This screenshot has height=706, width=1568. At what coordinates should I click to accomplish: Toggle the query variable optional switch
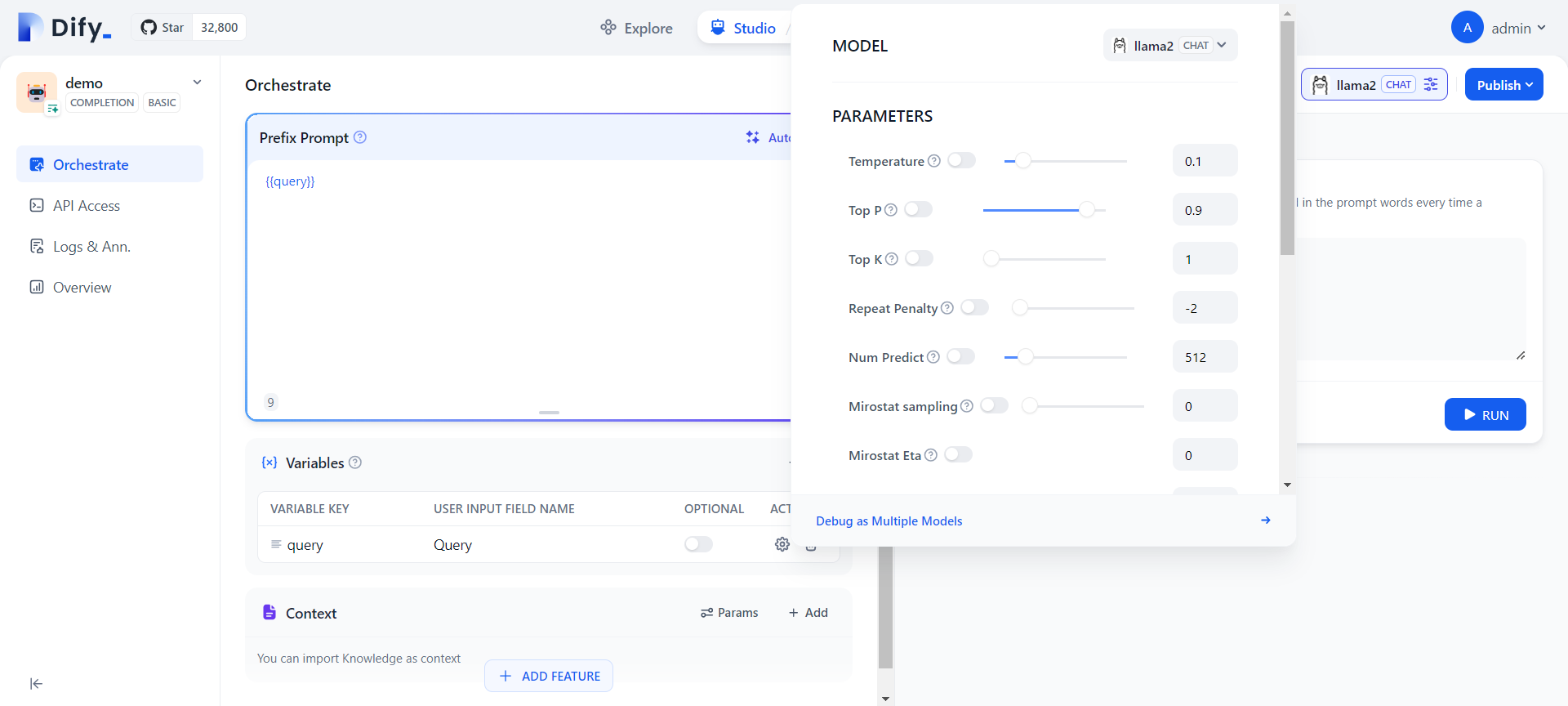click(698, 544)
